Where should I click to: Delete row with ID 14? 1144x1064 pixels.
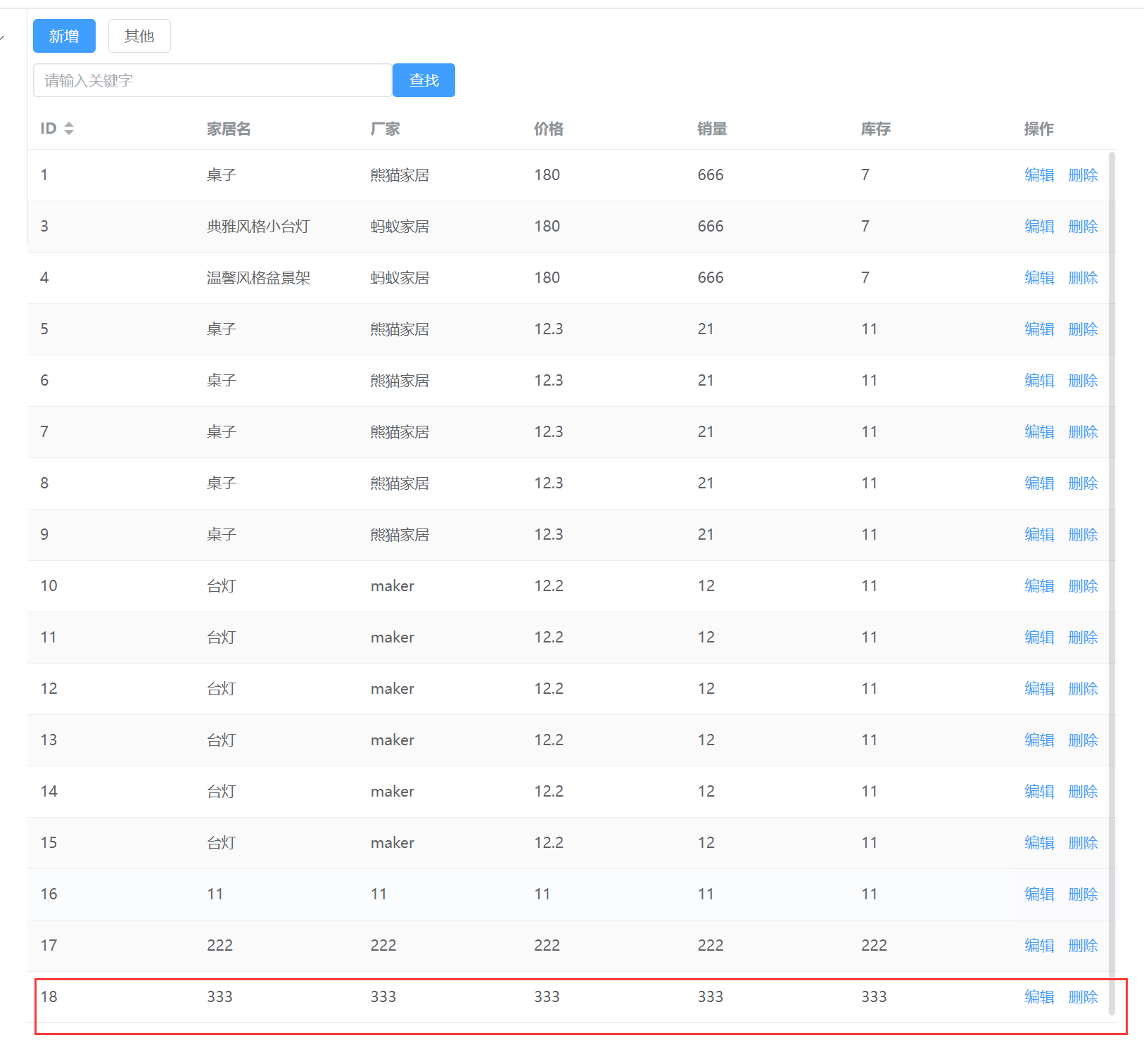pyautogui.click(x=1083, y=792)
